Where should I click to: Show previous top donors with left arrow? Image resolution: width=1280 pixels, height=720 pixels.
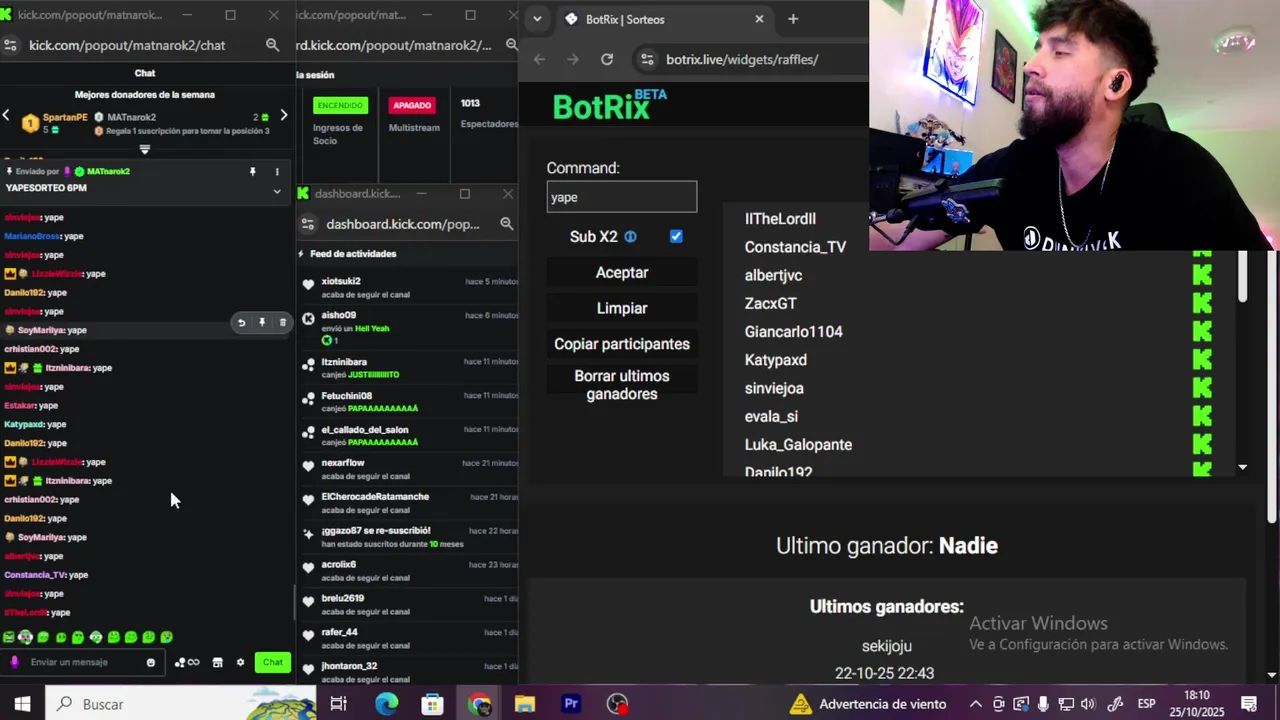coord(6,115)
